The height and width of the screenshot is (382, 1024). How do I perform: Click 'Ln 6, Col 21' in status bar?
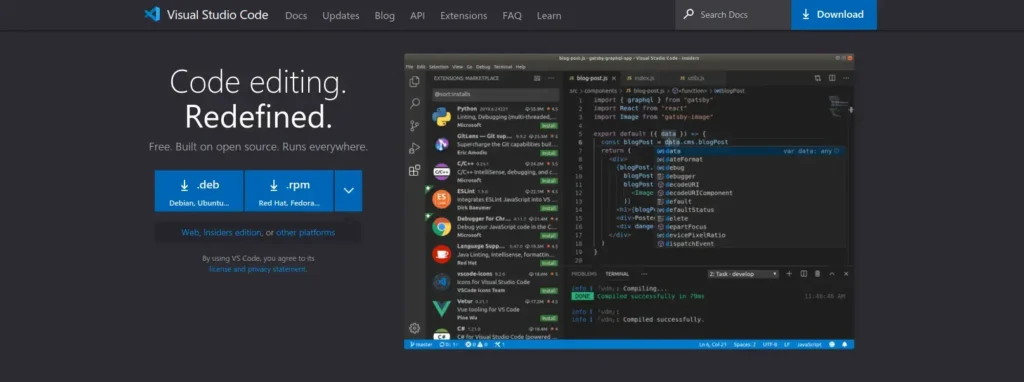click(x=712, y=344)
